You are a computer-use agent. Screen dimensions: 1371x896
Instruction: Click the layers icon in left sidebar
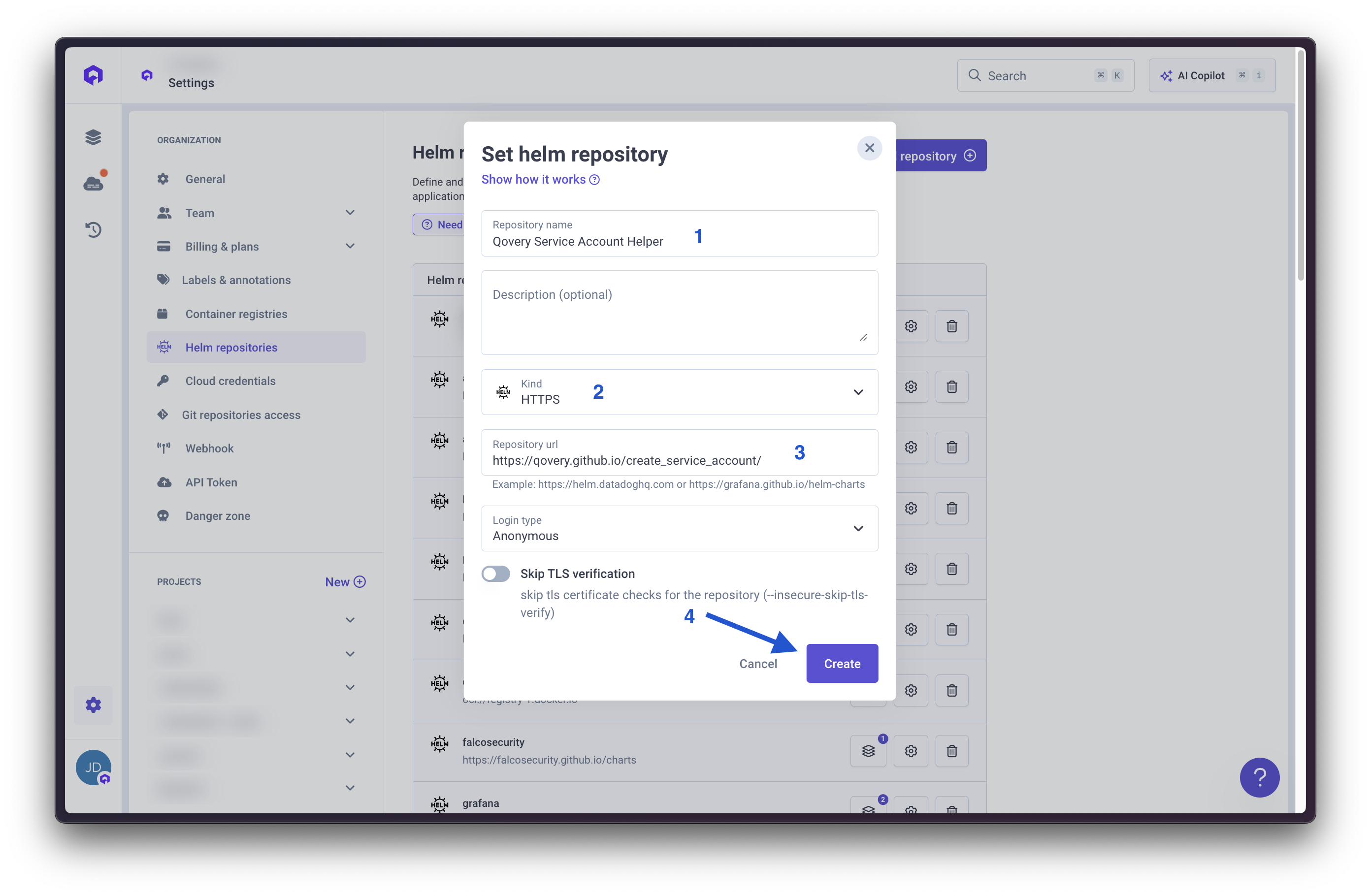click(93, 137)
